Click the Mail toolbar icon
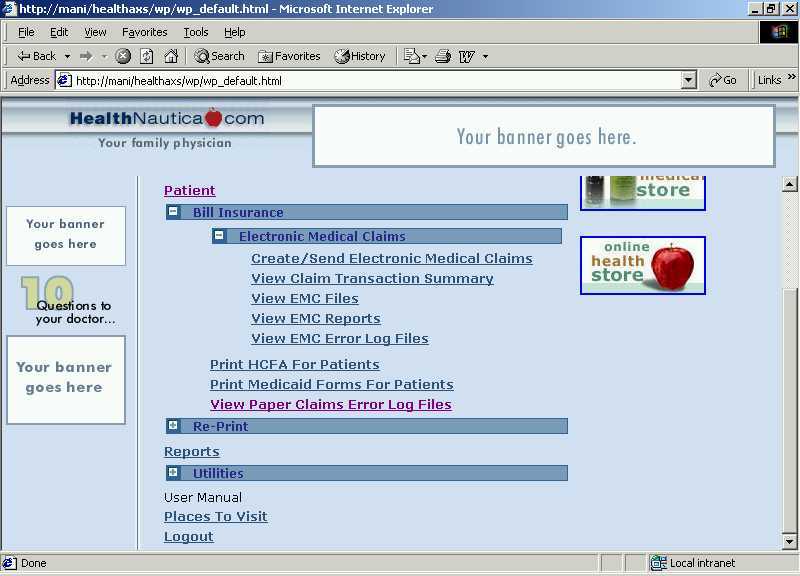The height and width of the screenshot is (576, 800). [411, 56]
